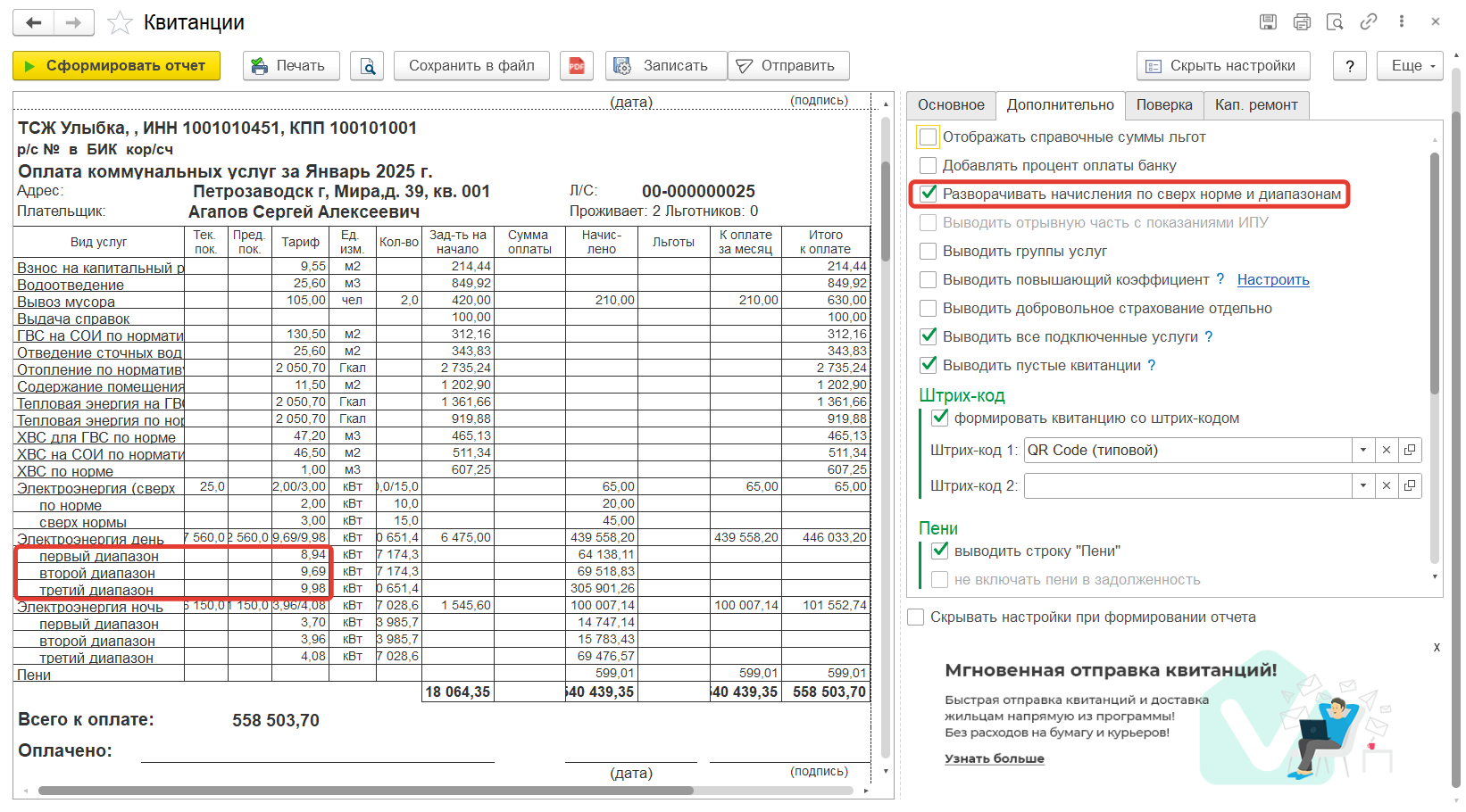Uncheck выводить строку "Пени"
1466x812 pixels.
click(940, 551)
